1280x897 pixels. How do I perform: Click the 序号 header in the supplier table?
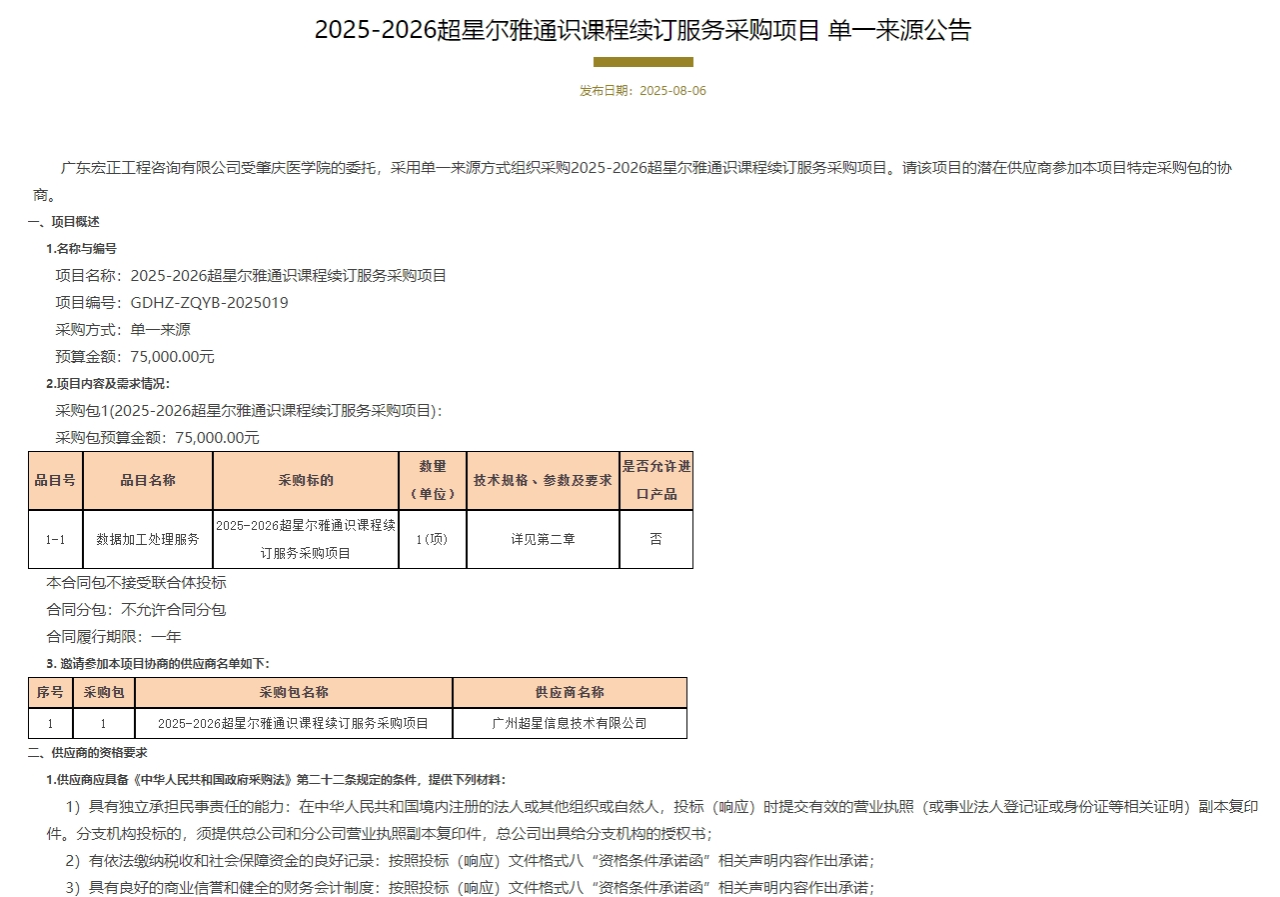point(50,693)
